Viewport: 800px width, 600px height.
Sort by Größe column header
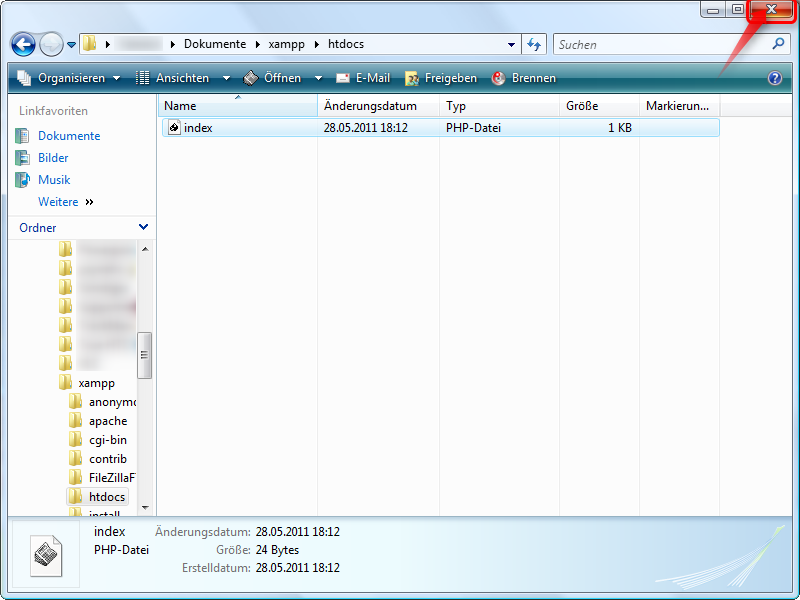coord(599,106)
